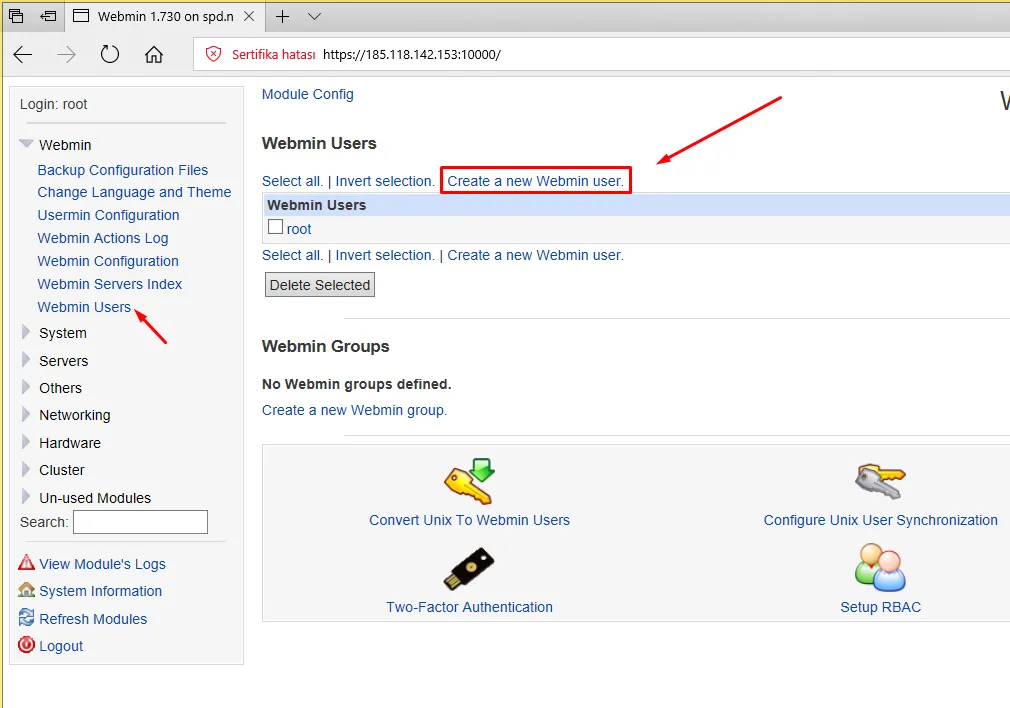The width and height of the screenshot is (1010, 708).
Task: Click the View Module's Logs link
Action: click(102, 564)
